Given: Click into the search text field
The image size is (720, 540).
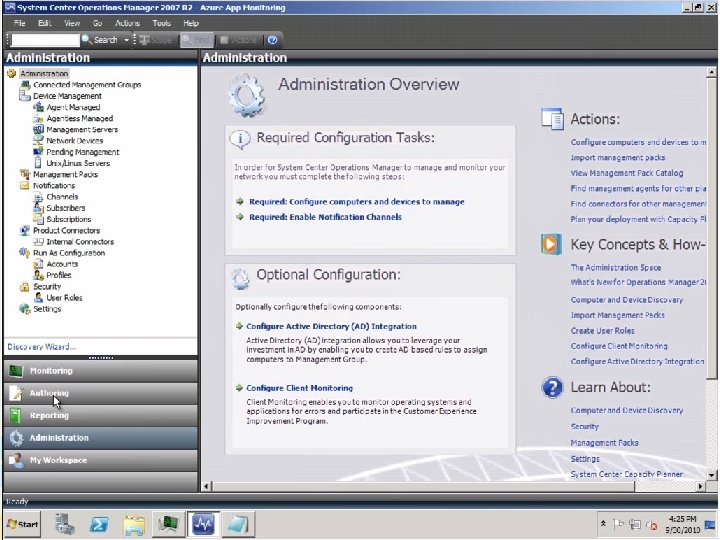Looking at the screenshot, I should [x=45, y=40].
